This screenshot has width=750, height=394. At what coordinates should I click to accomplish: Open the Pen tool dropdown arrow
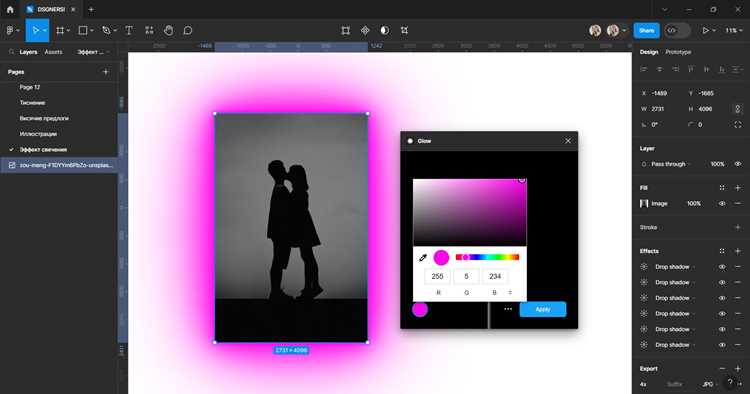tap(115, 31)
